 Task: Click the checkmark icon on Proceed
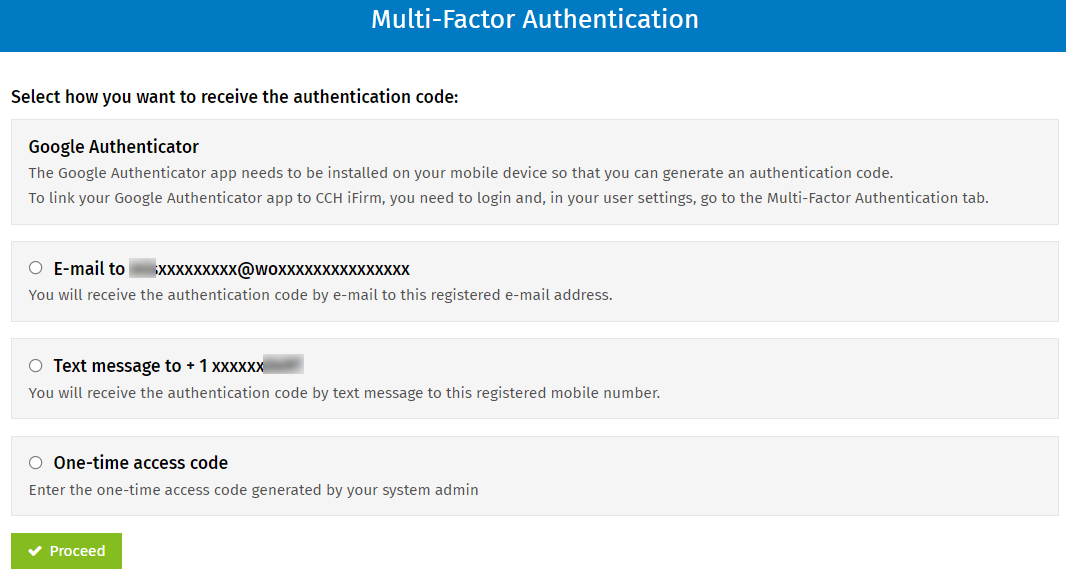35,551
